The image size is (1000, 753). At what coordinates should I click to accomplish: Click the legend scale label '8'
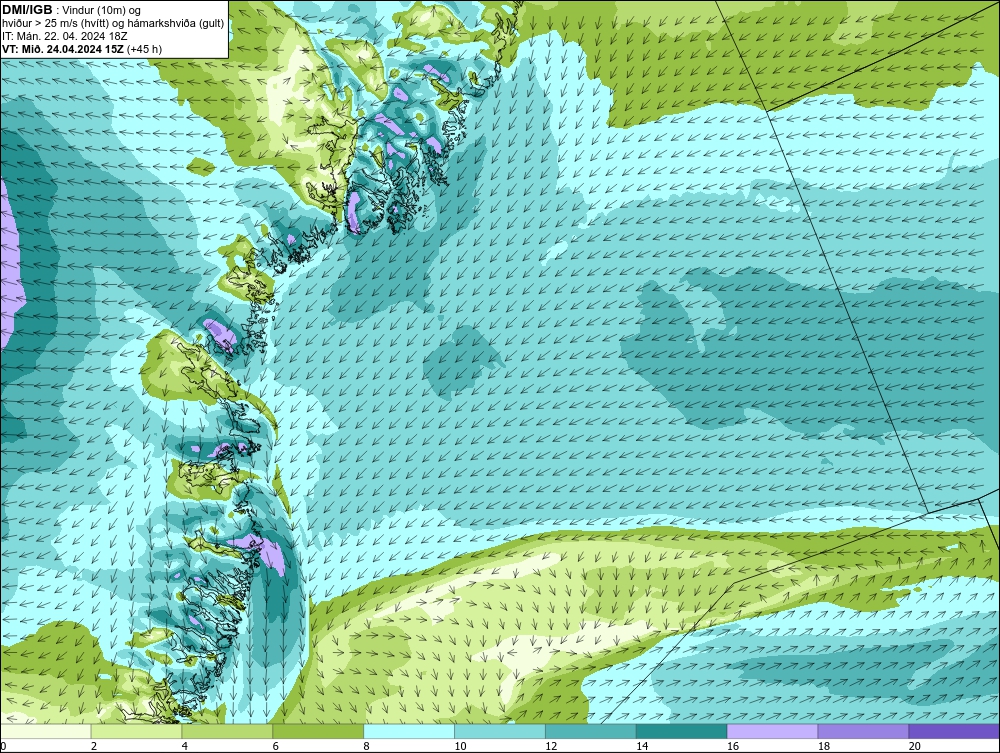point(366,746)
